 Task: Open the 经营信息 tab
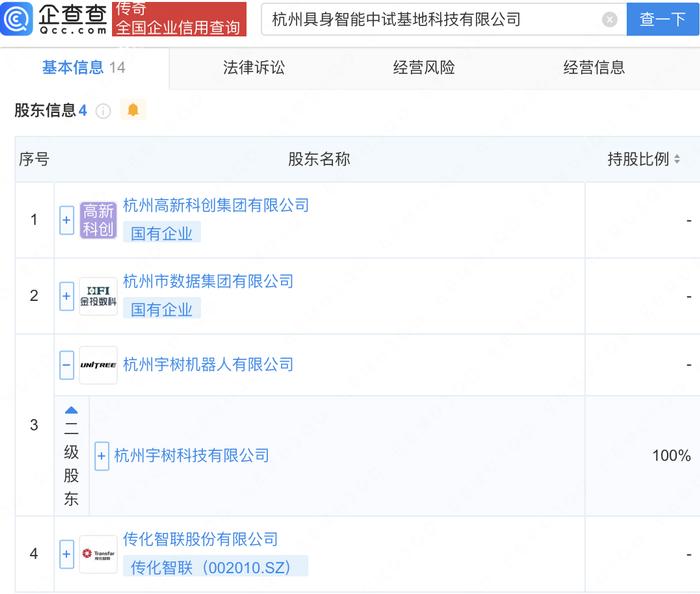click(x=594, y=67)
